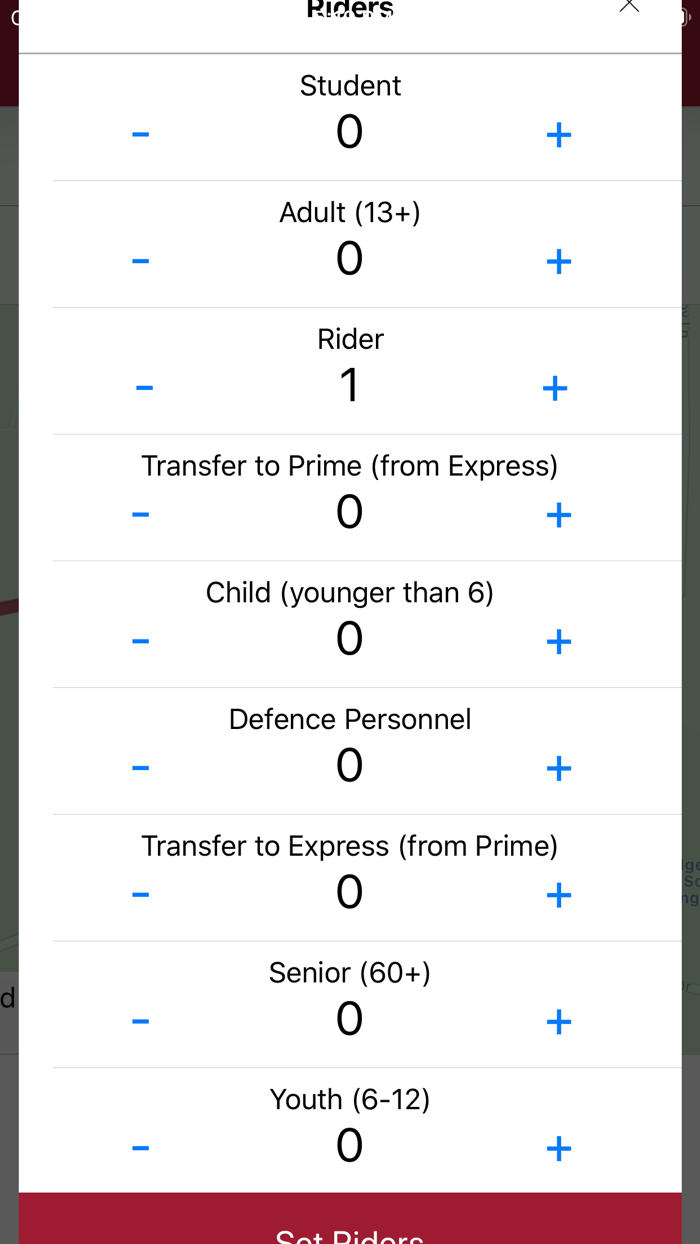Remove a Senior (60+) rider
700x1244 pixels.
141,1021
